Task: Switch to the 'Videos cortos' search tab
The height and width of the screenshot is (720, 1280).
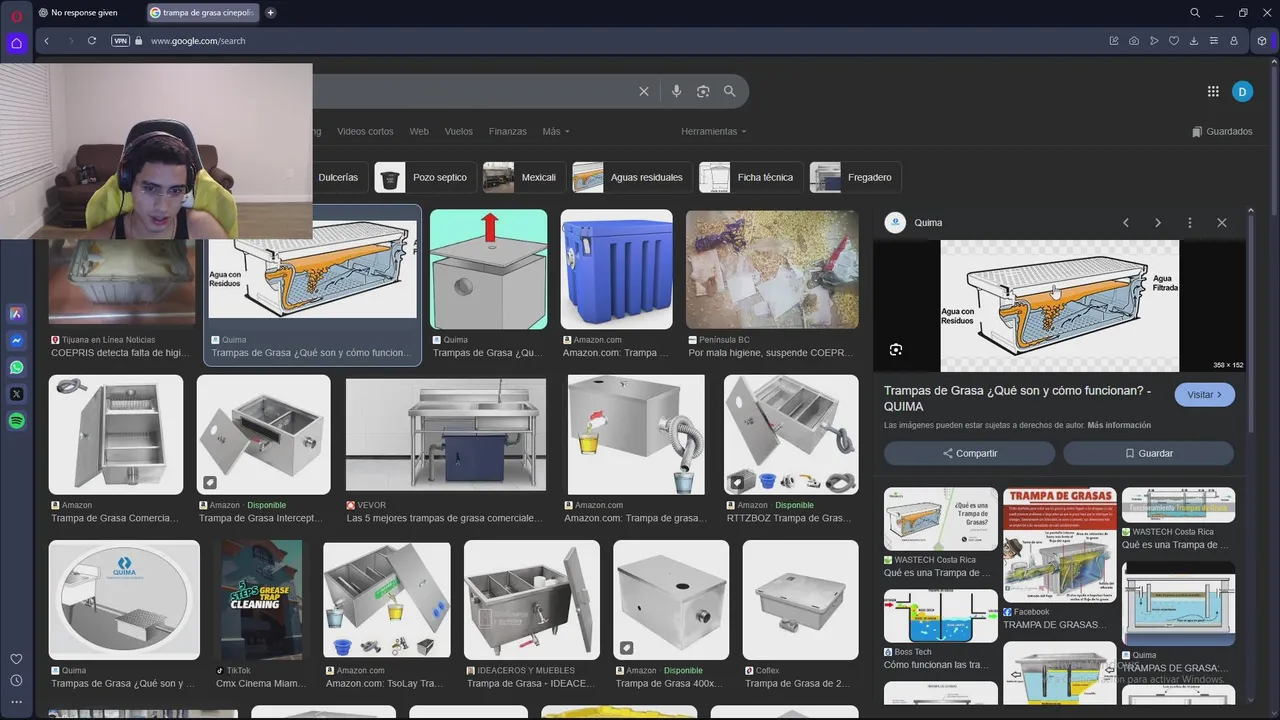Action: [365, 131]
